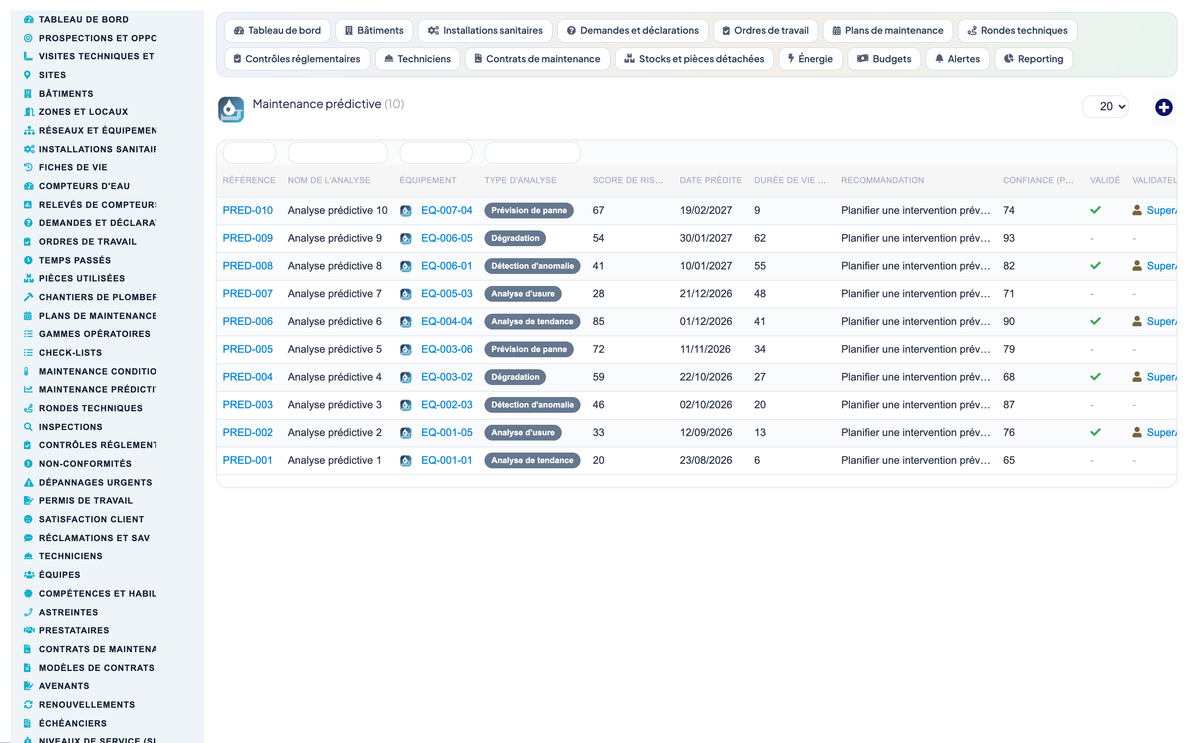Click the Type d'analyse filter field
1200x743 pixels.
[x=532, y=153]
